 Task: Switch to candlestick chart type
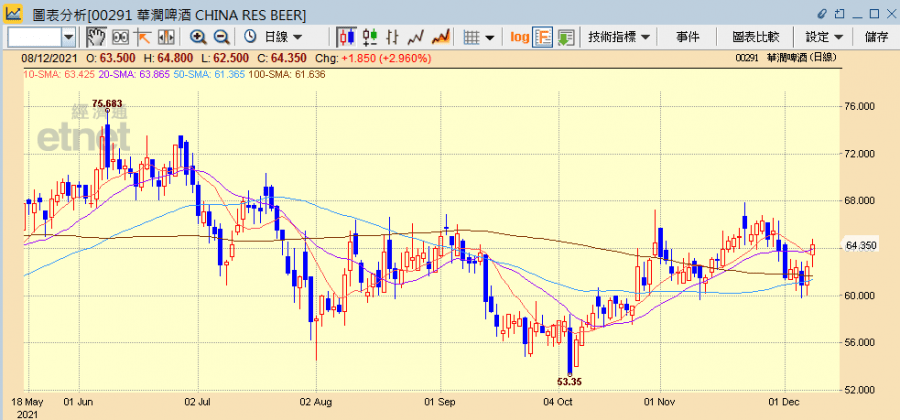347,37
